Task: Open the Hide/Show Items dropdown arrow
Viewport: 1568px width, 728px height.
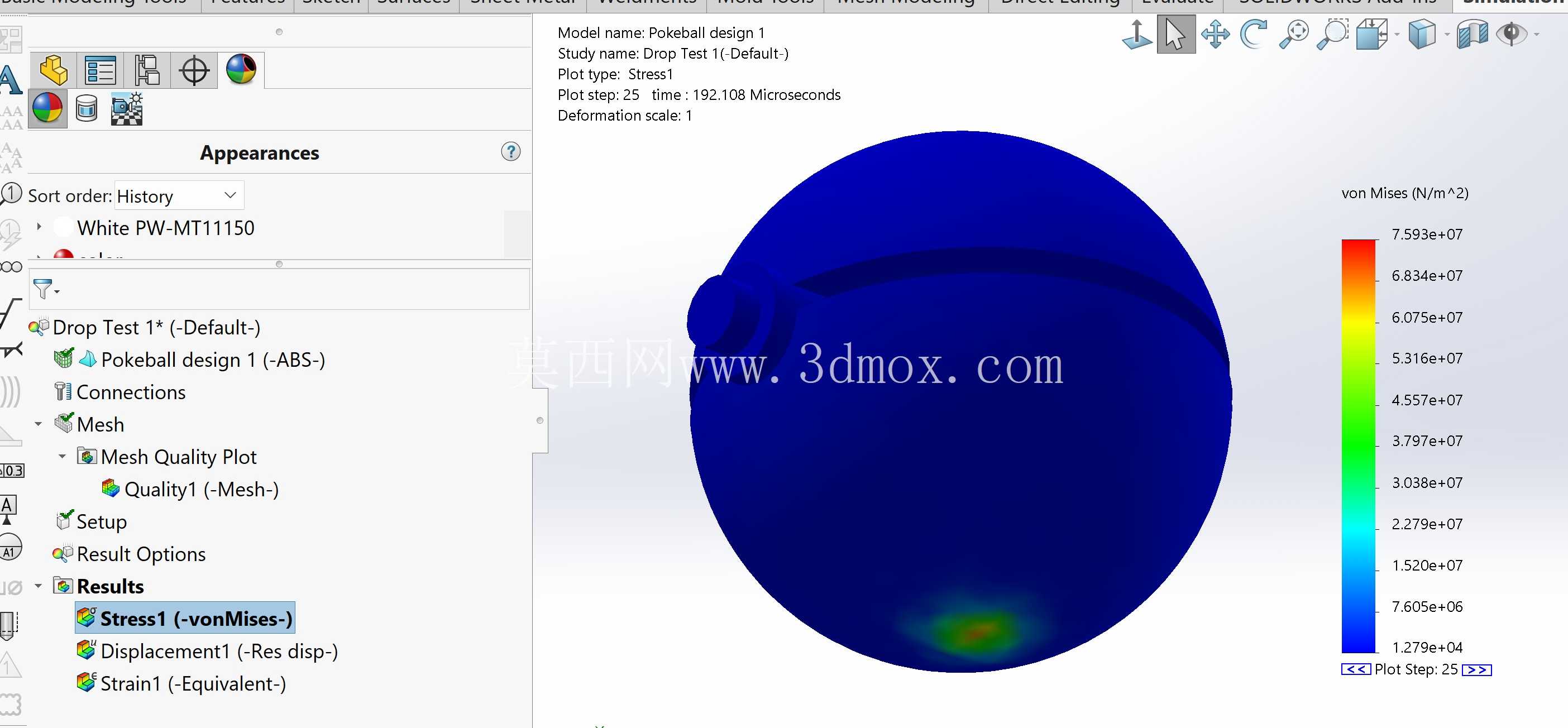Action: 1537,35
